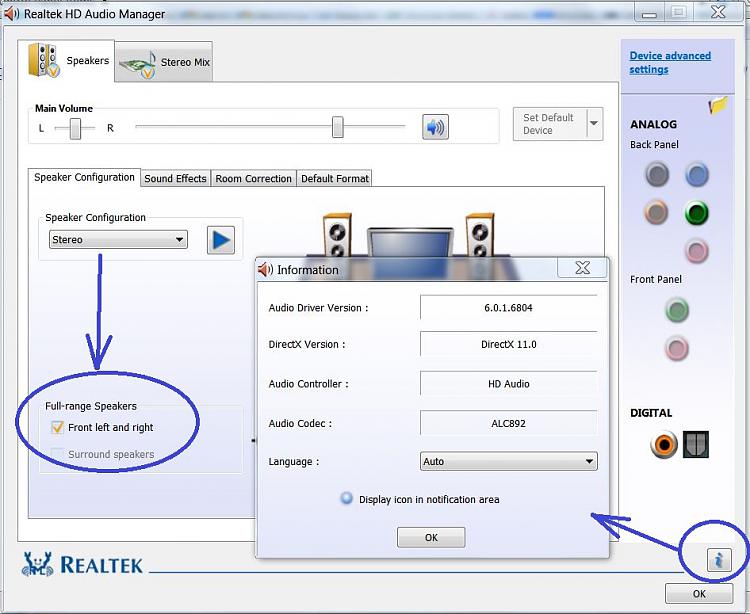Click the mute speaker icon beside Main Volume

pos(435,127)
